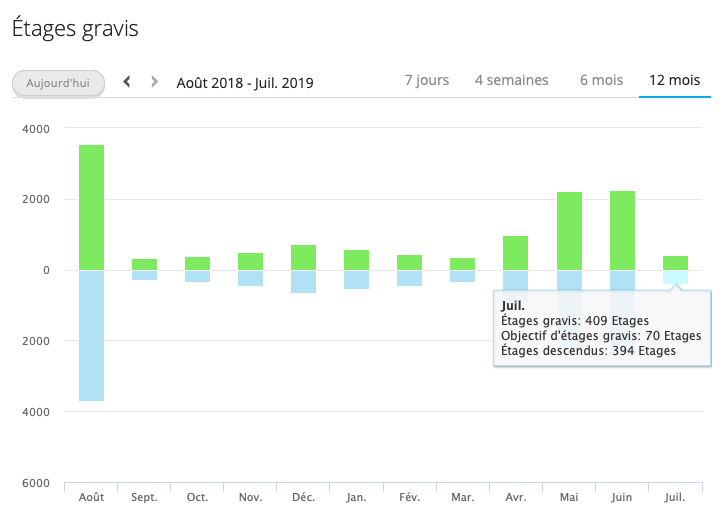Select the green Mai bar

point(569,230)
